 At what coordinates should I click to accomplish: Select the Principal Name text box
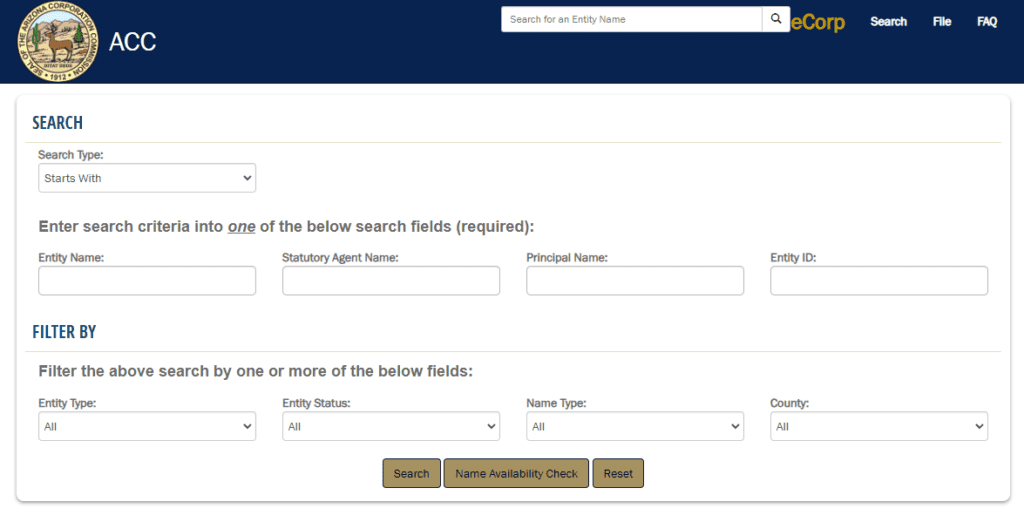pos(635,281)
